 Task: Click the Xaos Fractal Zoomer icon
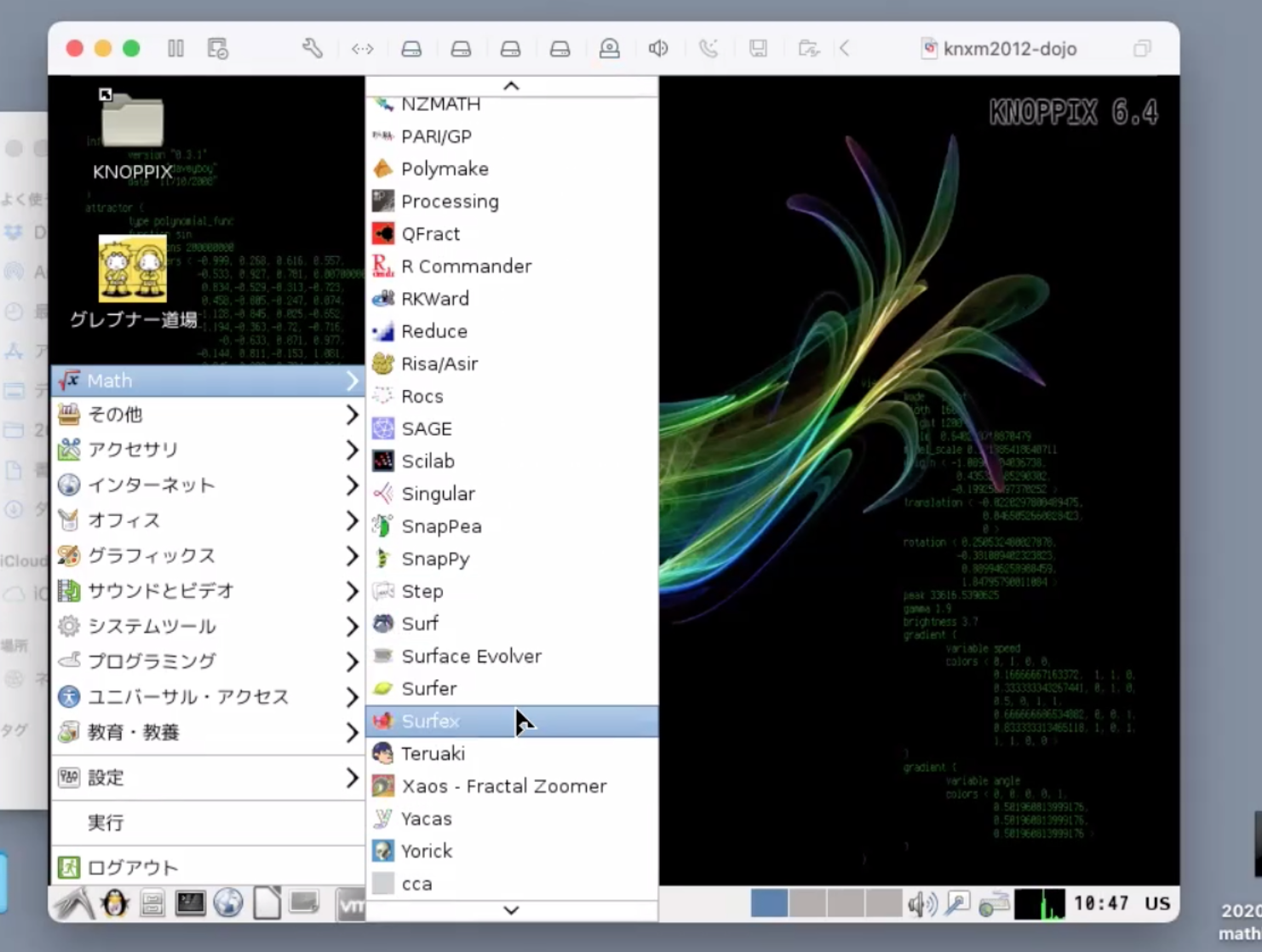383,786
